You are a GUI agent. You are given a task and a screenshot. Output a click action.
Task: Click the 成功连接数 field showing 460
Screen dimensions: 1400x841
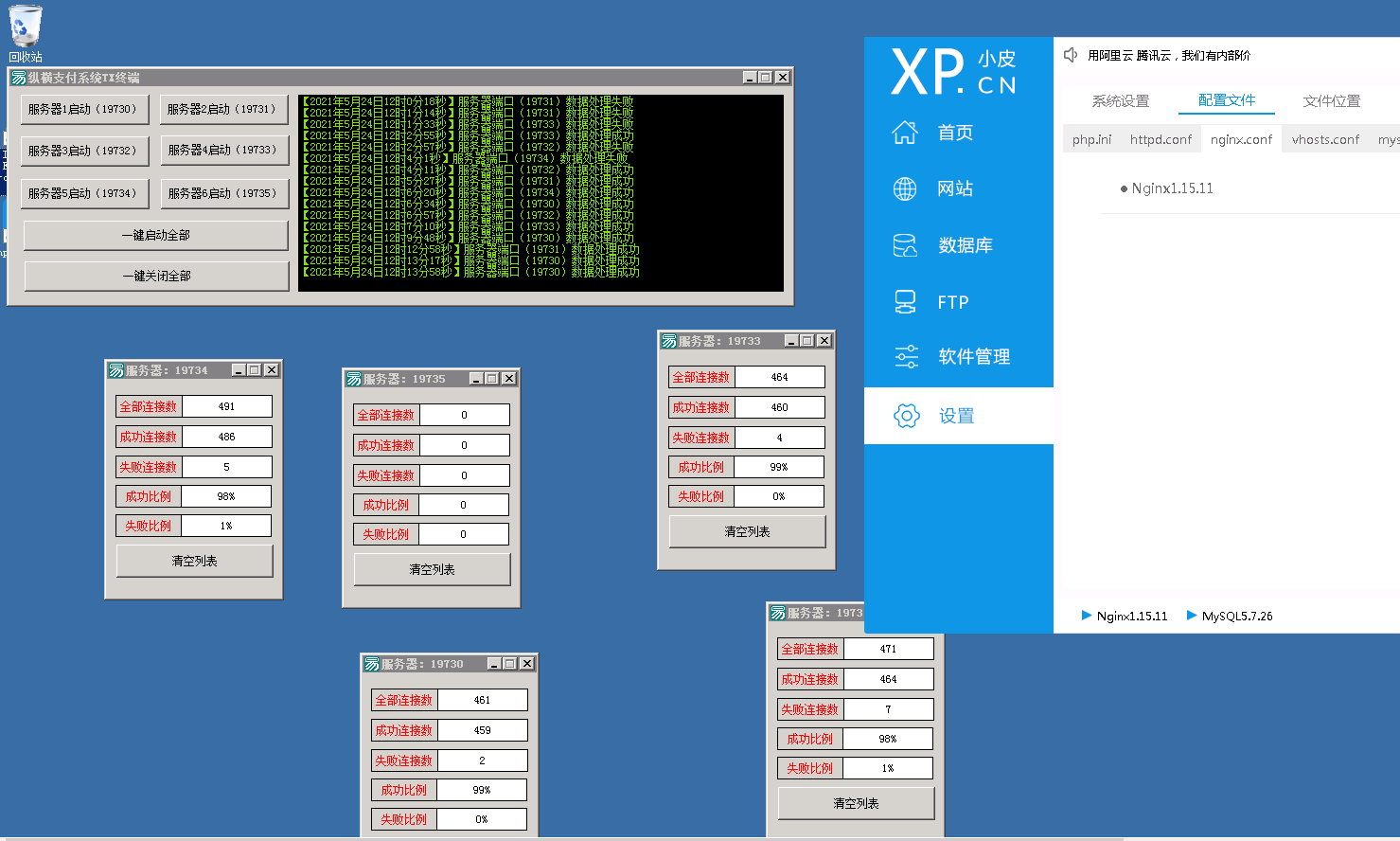click(x=779, y=407)
